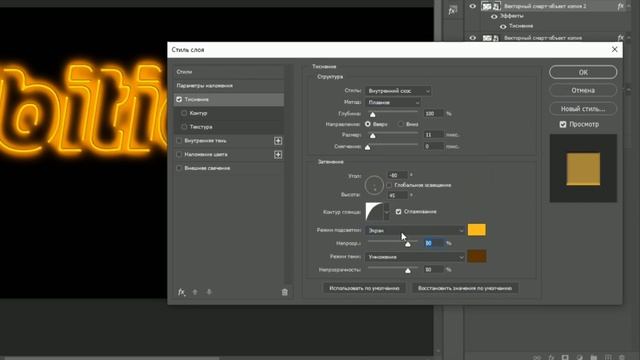Click the Высота value field
The width and height of the screenshot is (640, 360).
[397, 196]
